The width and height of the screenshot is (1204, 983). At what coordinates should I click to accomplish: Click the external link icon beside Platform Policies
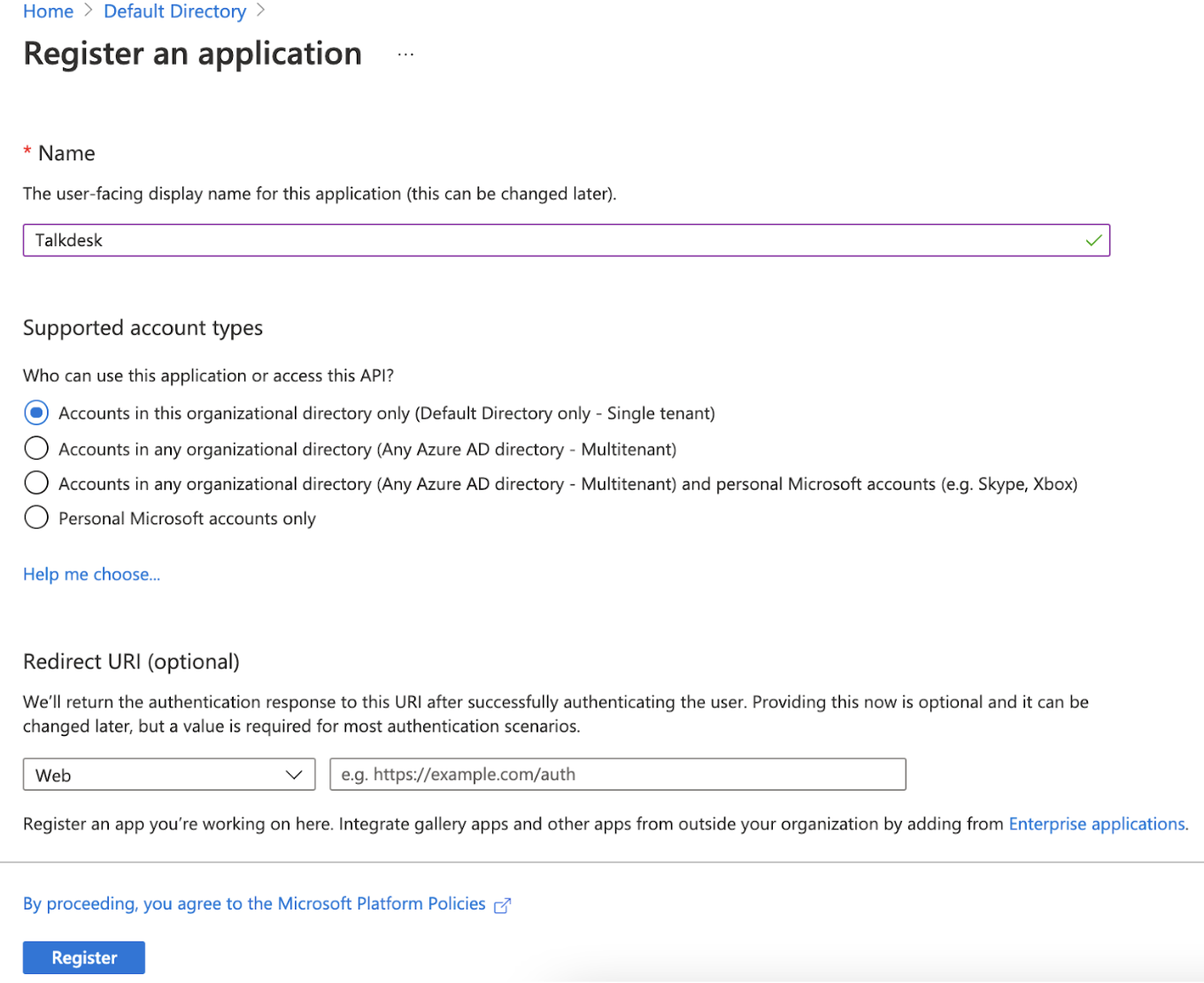[503, 905]
